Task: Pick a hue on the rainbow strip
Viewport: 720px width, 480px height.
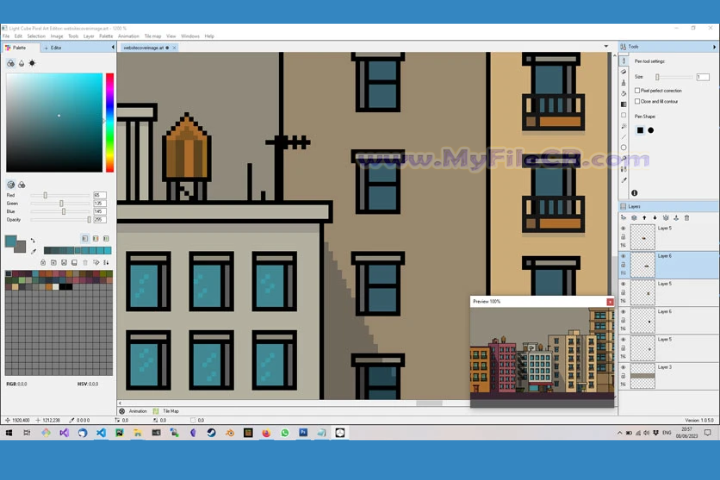Action: (x=110, y=122)
